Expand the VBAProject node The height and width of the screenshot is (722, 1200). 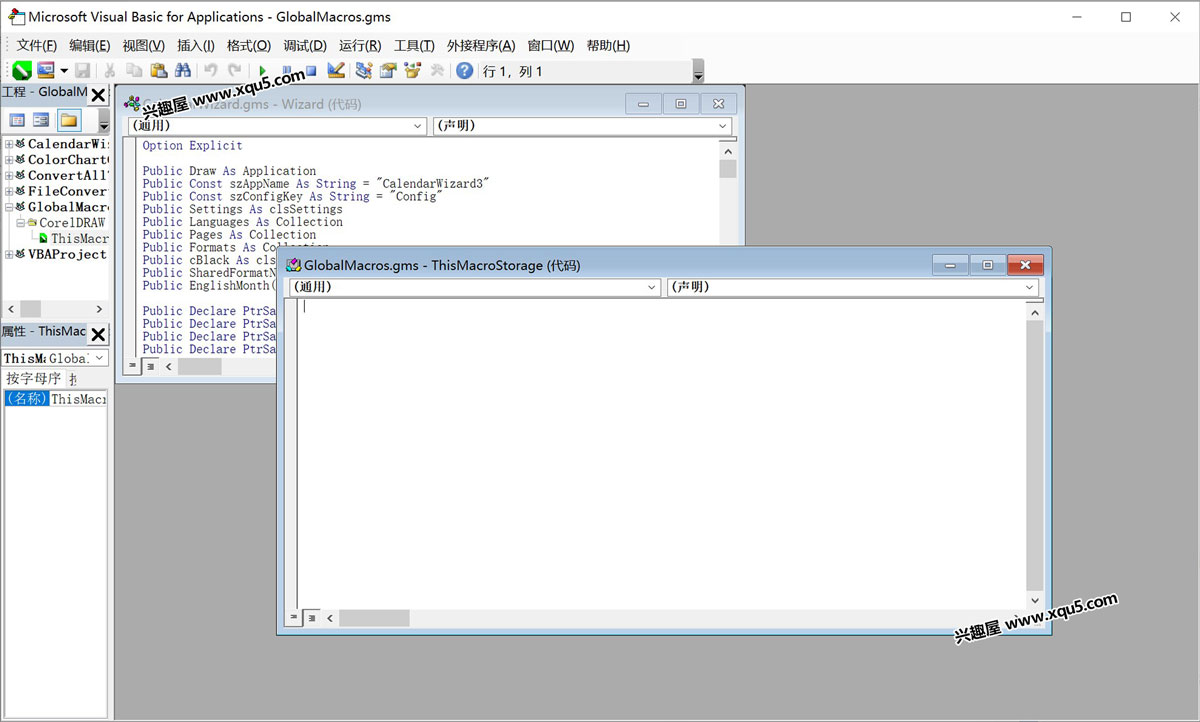point(9,255)
